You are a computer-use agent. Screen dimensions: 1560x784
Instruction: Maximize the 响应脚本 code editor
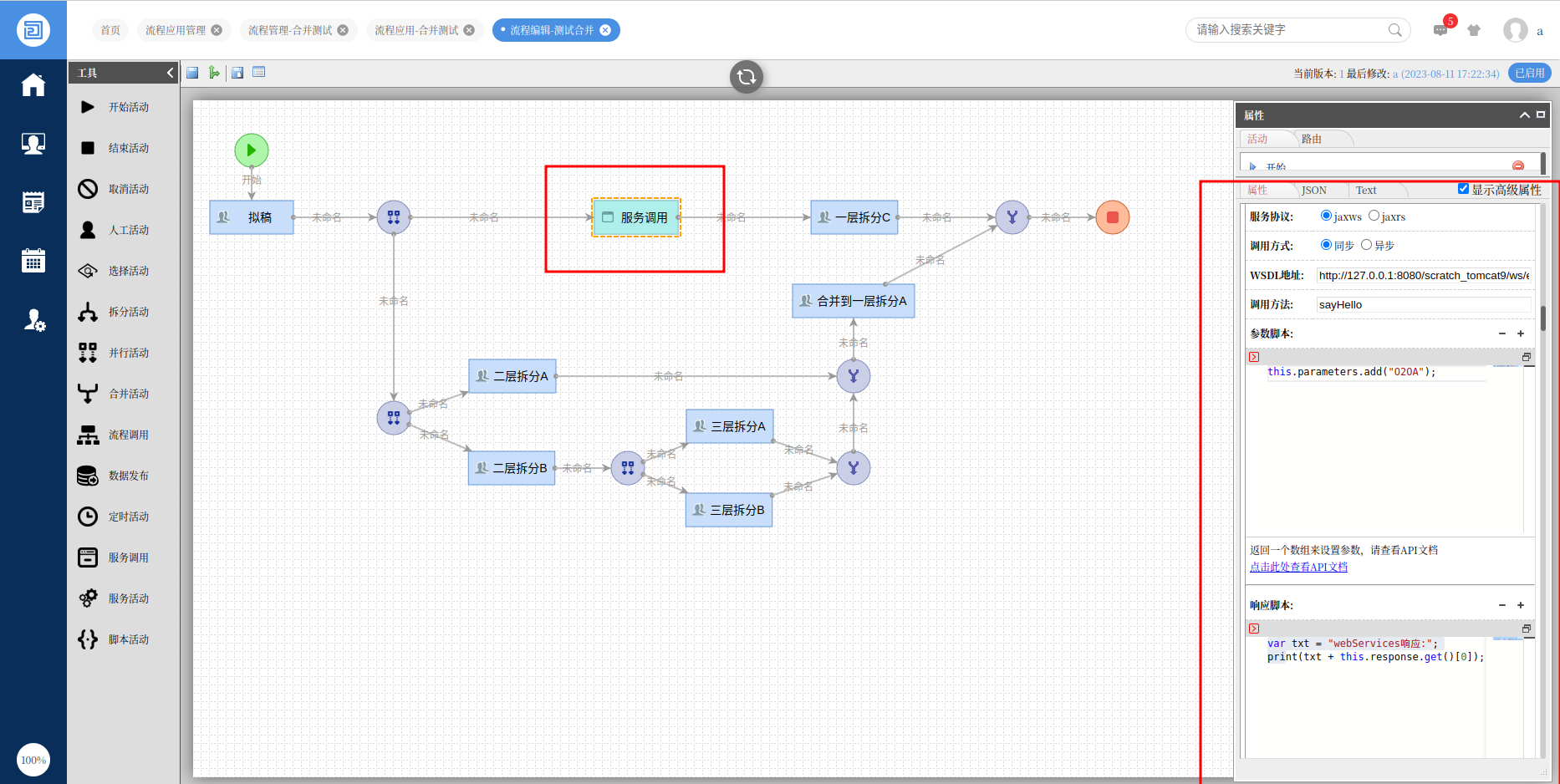click(x=1527, y=629)
